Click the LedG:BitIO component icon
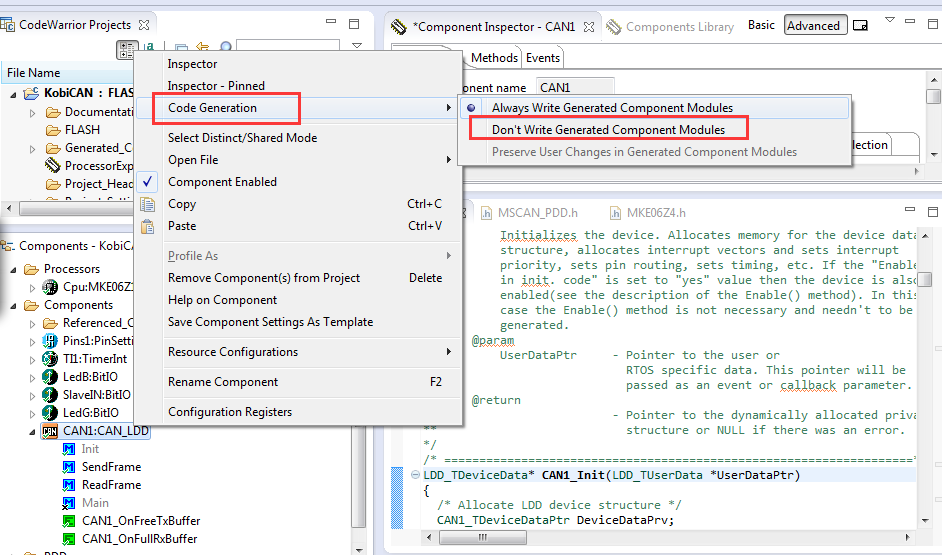This screenshot has width=942, height=555. 50,413
